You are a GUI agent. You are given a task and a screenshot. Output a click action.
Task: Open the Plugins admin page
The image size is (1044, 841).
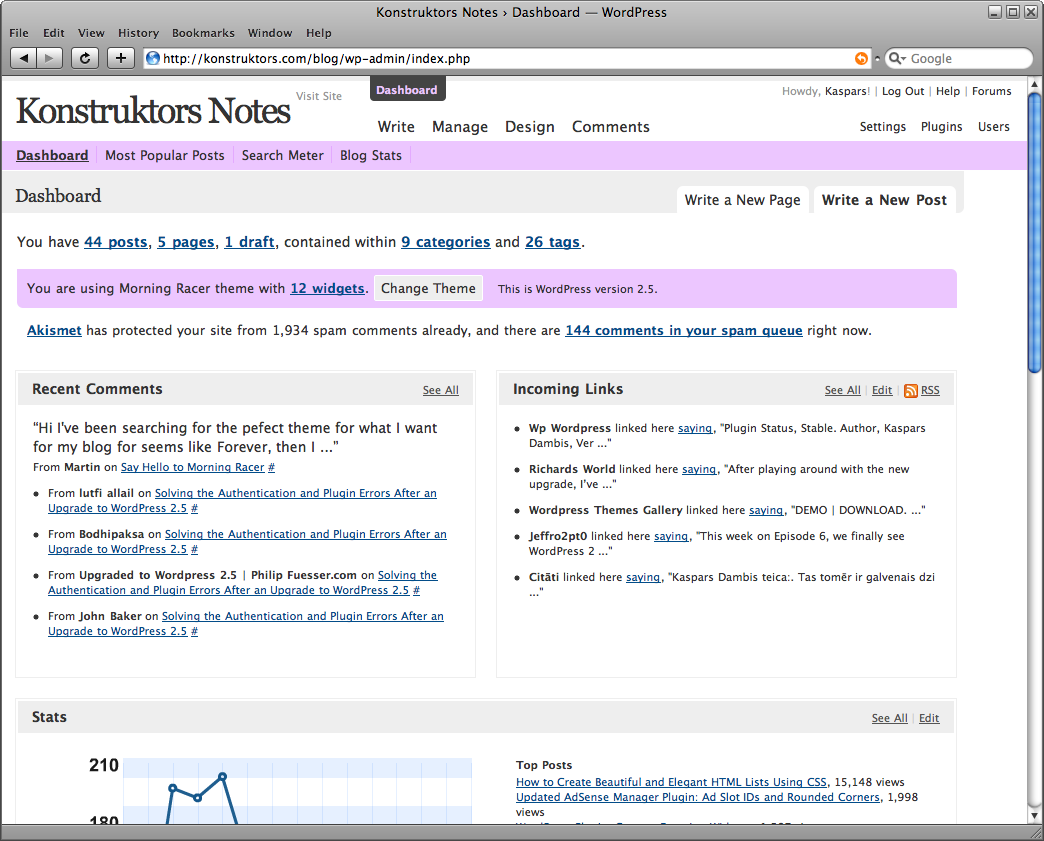tap(941, 127)
